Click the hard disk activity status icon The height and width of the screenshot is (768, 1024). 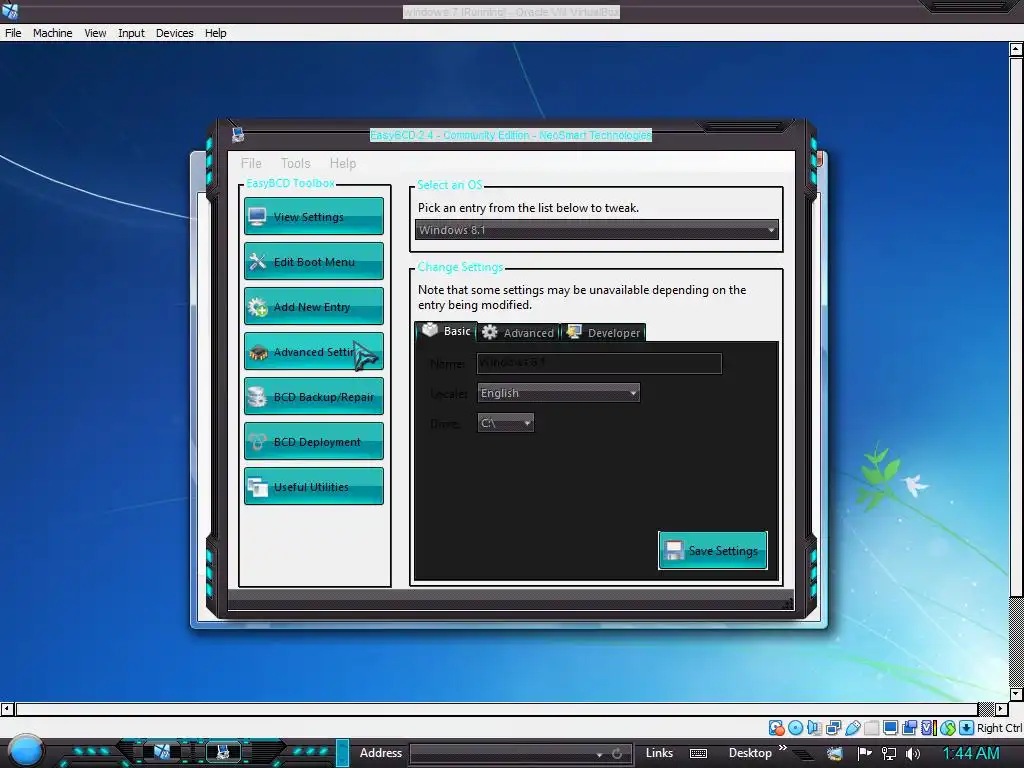[776, 728]
